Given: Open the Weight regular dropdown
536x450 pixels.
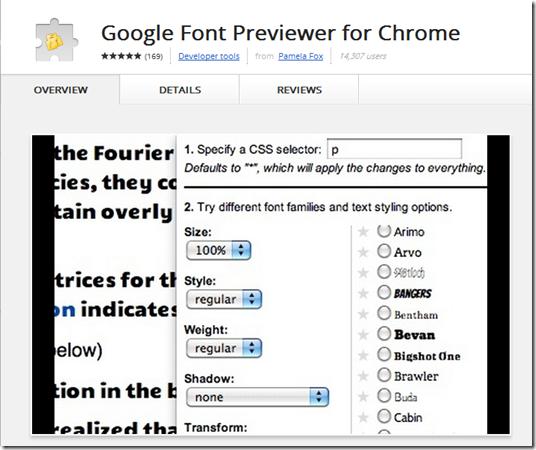Looking at the screenshot, I should pyautogui.click(x=224, y=348).
